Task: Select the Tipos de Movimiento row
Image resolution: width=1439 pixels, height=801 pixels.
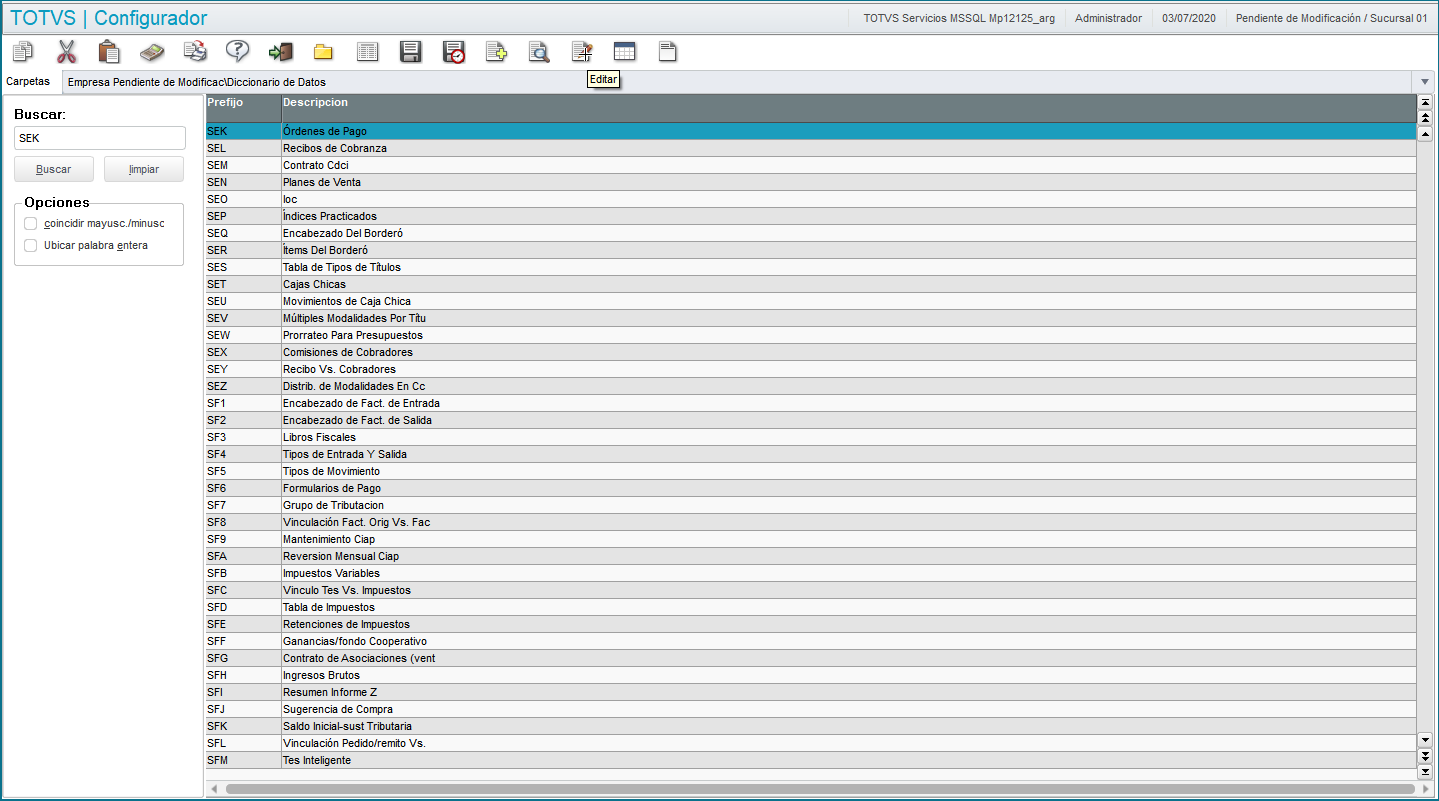Action: coord(811,471)
